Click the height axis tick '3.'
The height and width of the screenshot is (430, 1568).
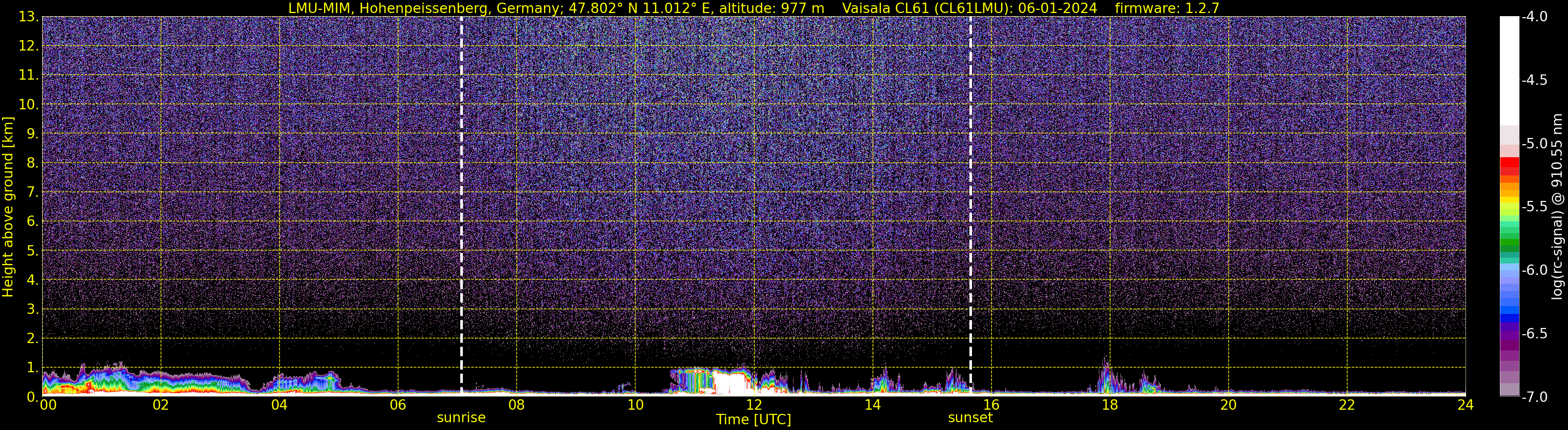(x=33, y=309)
